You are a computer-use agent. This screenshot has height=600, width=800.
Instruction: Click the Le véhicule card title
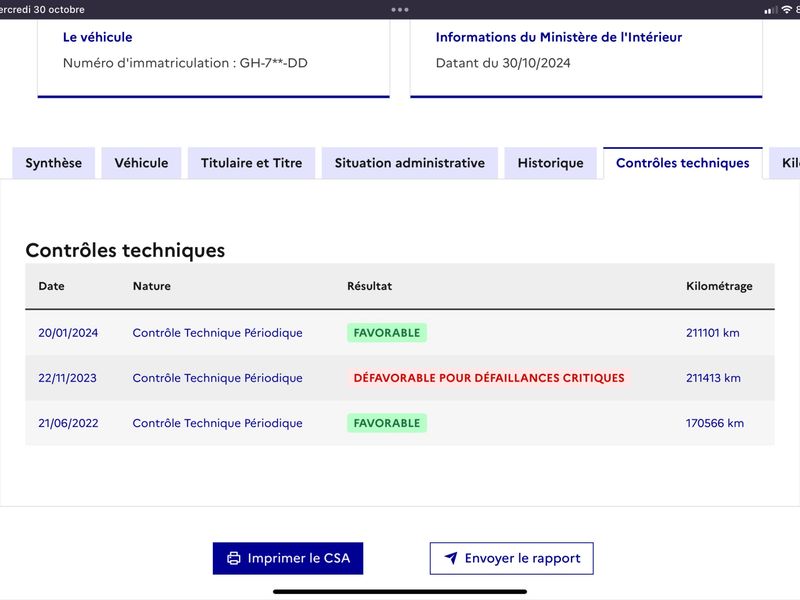(97, 37)
